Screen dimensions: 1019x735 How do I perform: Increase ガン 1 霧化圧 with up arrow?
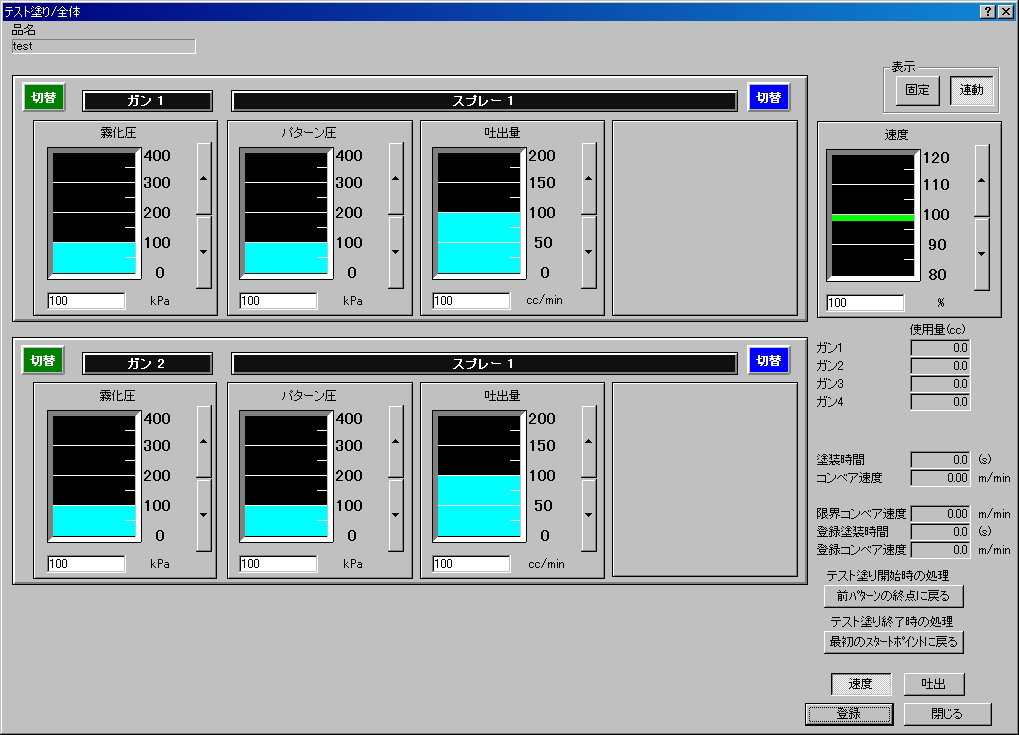click(x=204, y=178)
